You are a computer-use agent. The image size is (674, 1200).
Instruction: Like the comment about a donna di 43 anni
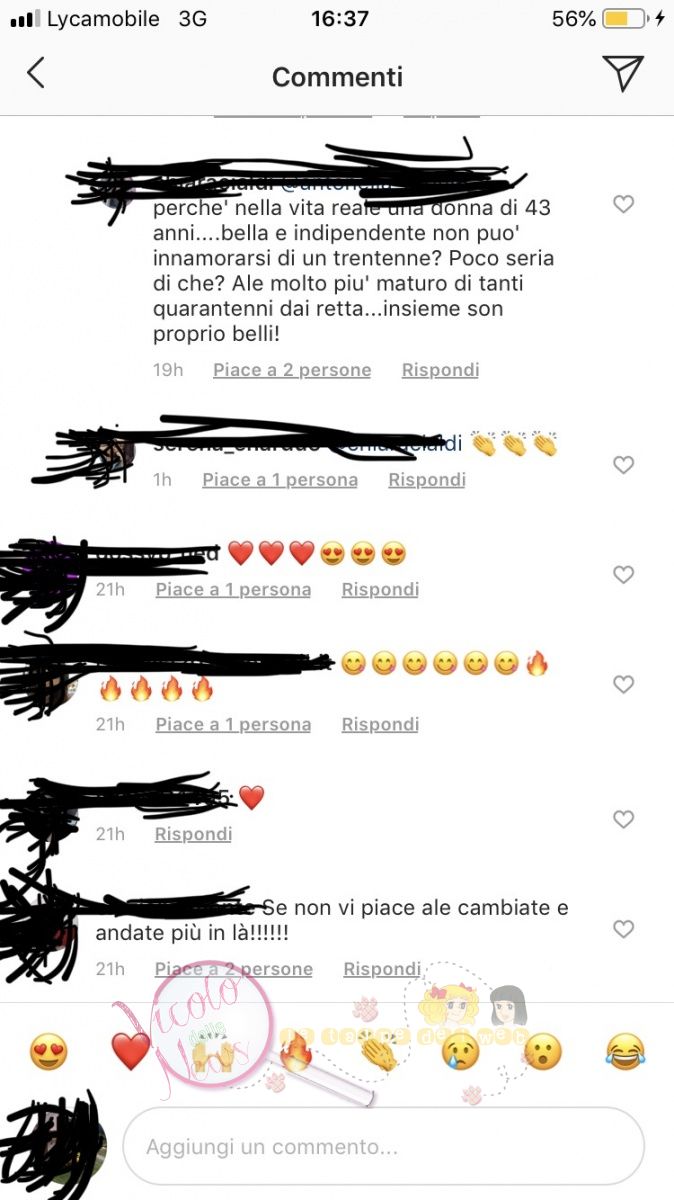(x=623, y=204)
